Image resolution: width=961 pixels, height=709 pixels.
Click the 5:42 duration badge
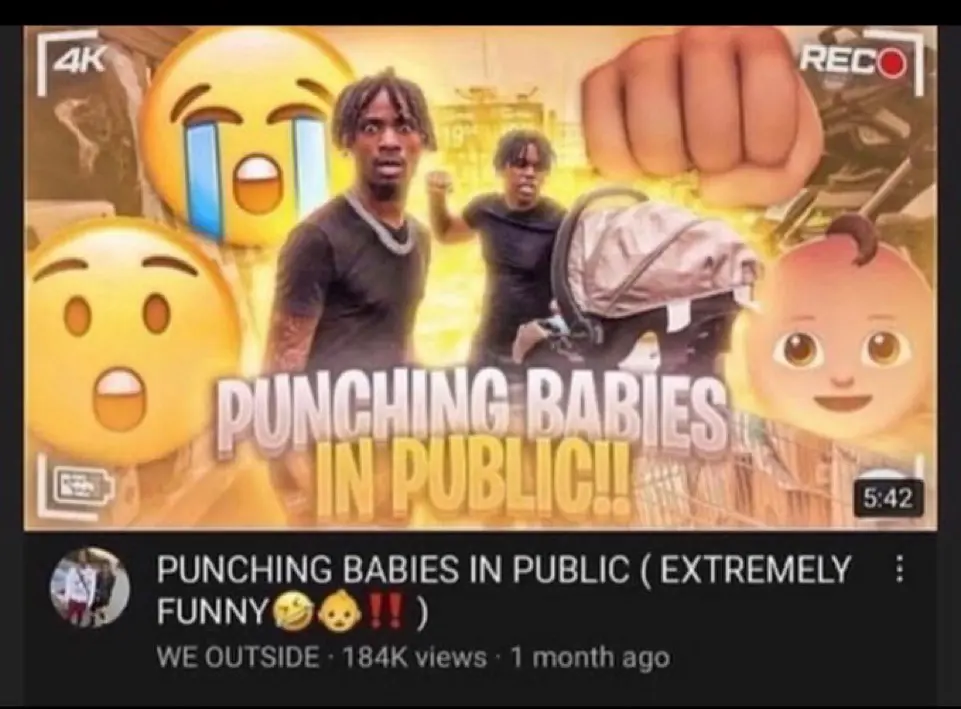pyautogui.click(x=887, y=498)
